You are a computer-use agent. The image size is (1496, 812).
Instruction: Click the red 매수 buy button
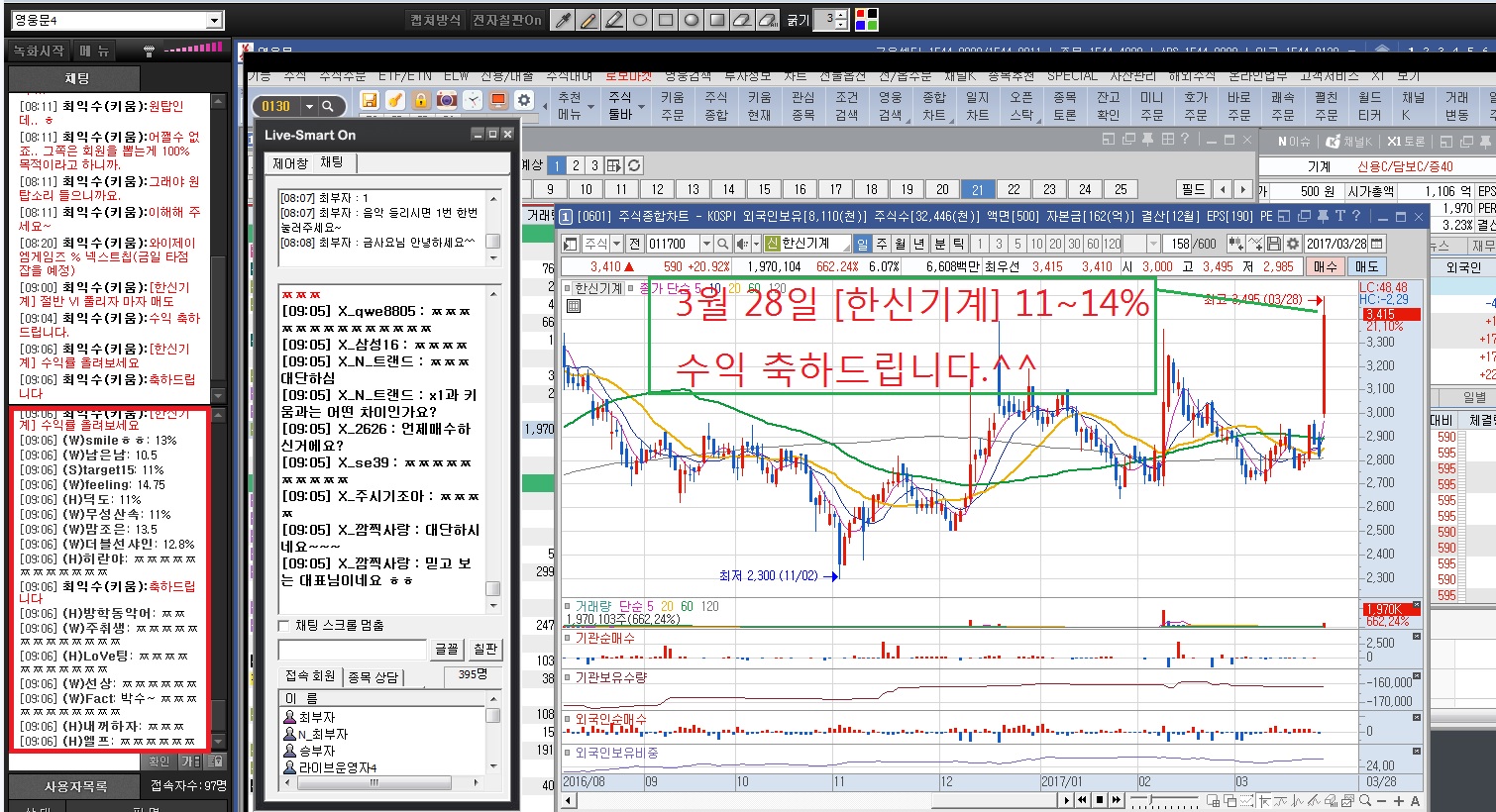pyautogui.click(x=1325, y=266)
